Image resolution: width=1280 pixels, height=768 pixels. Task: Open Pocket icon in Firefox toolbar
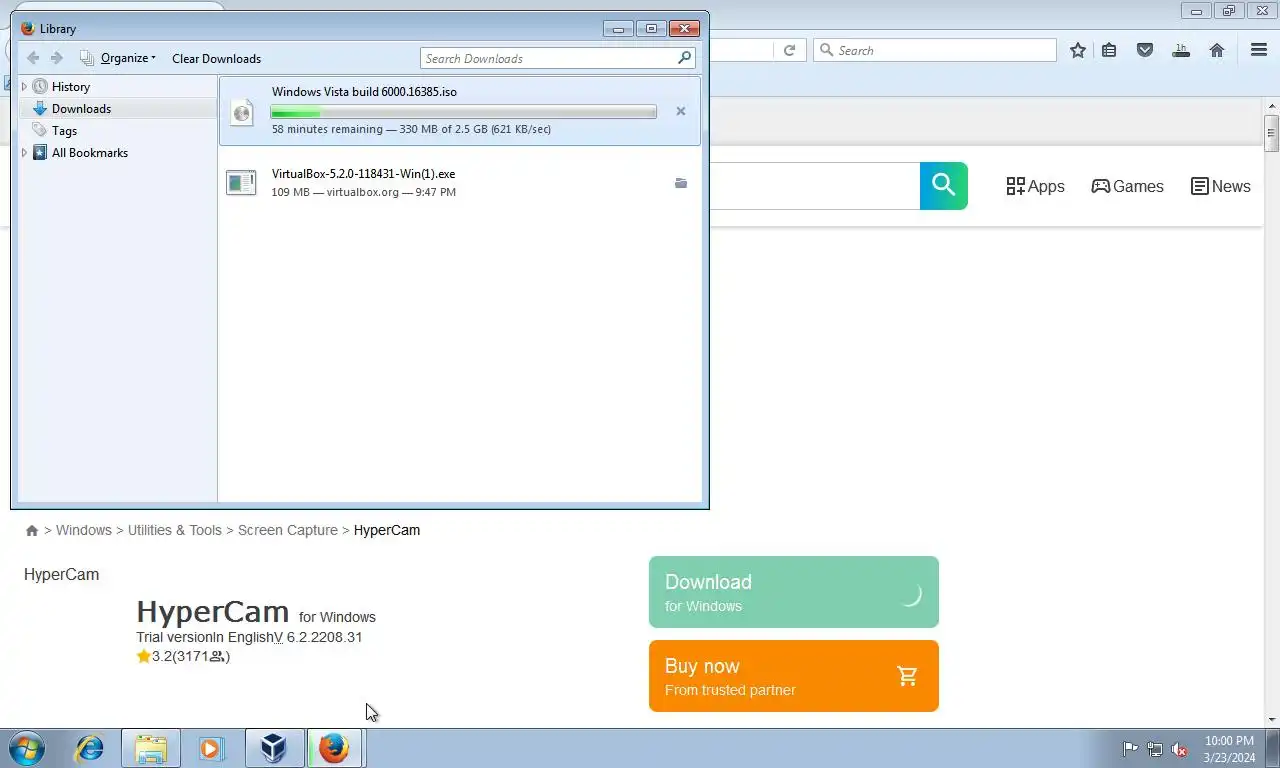pos(1145,50)
